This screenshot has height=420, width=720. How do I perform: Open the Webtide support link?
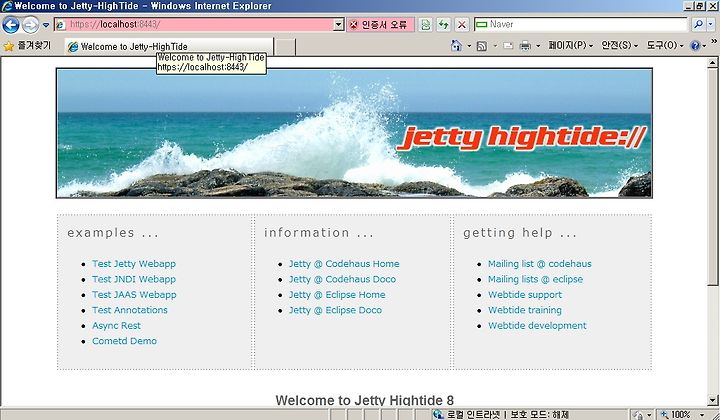point(525,295)
